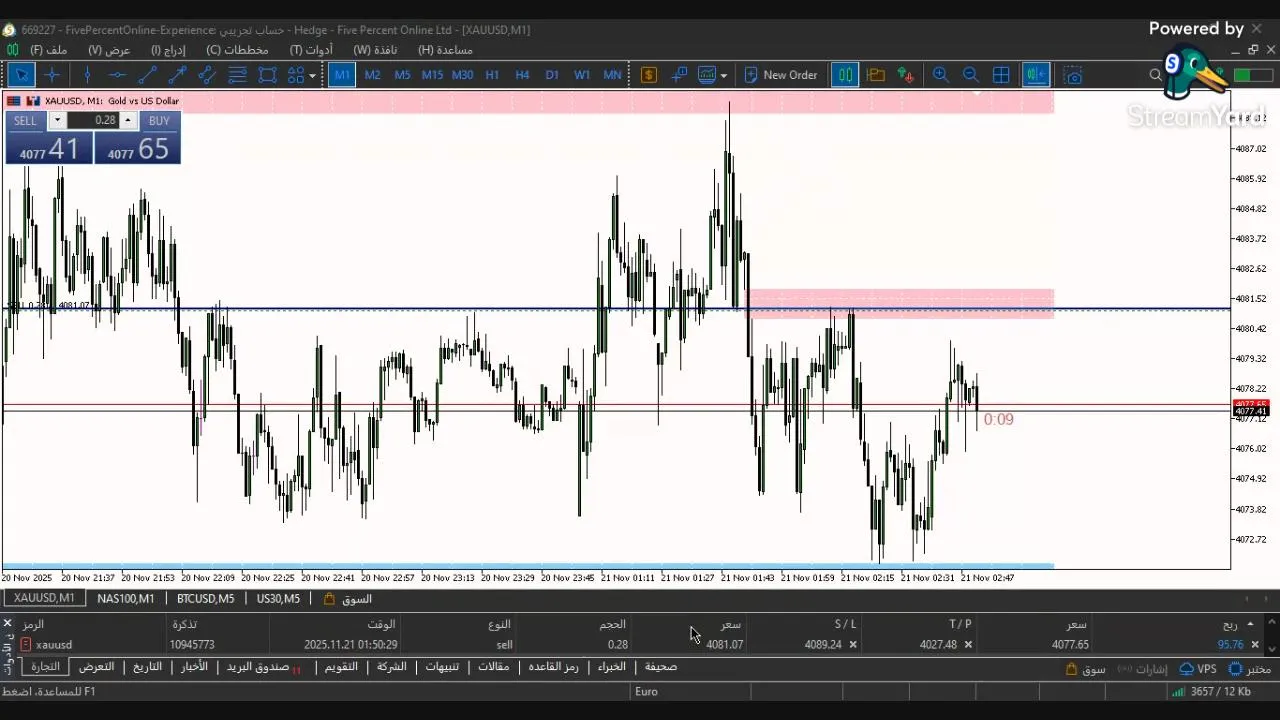The image size is (1280, 720).
Task: Click the VPS cloud icon in toolbox
Action: click(x=1186, y=669)
